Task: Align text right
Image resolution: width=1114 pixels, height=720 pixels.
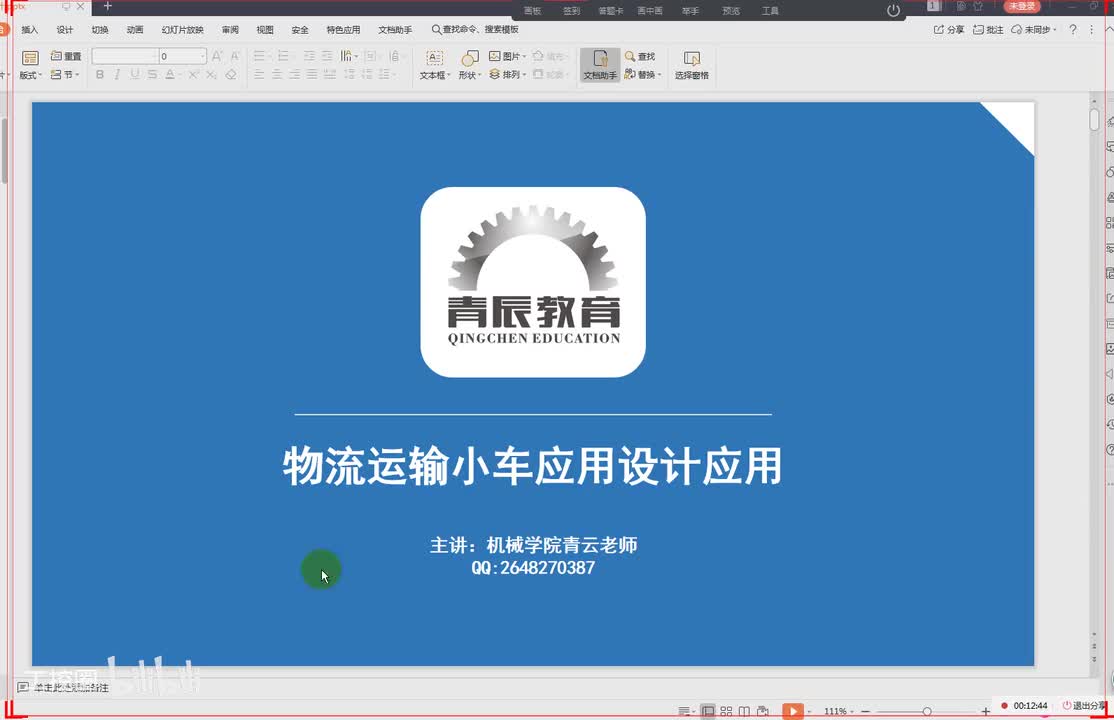Action: point(294,75)
